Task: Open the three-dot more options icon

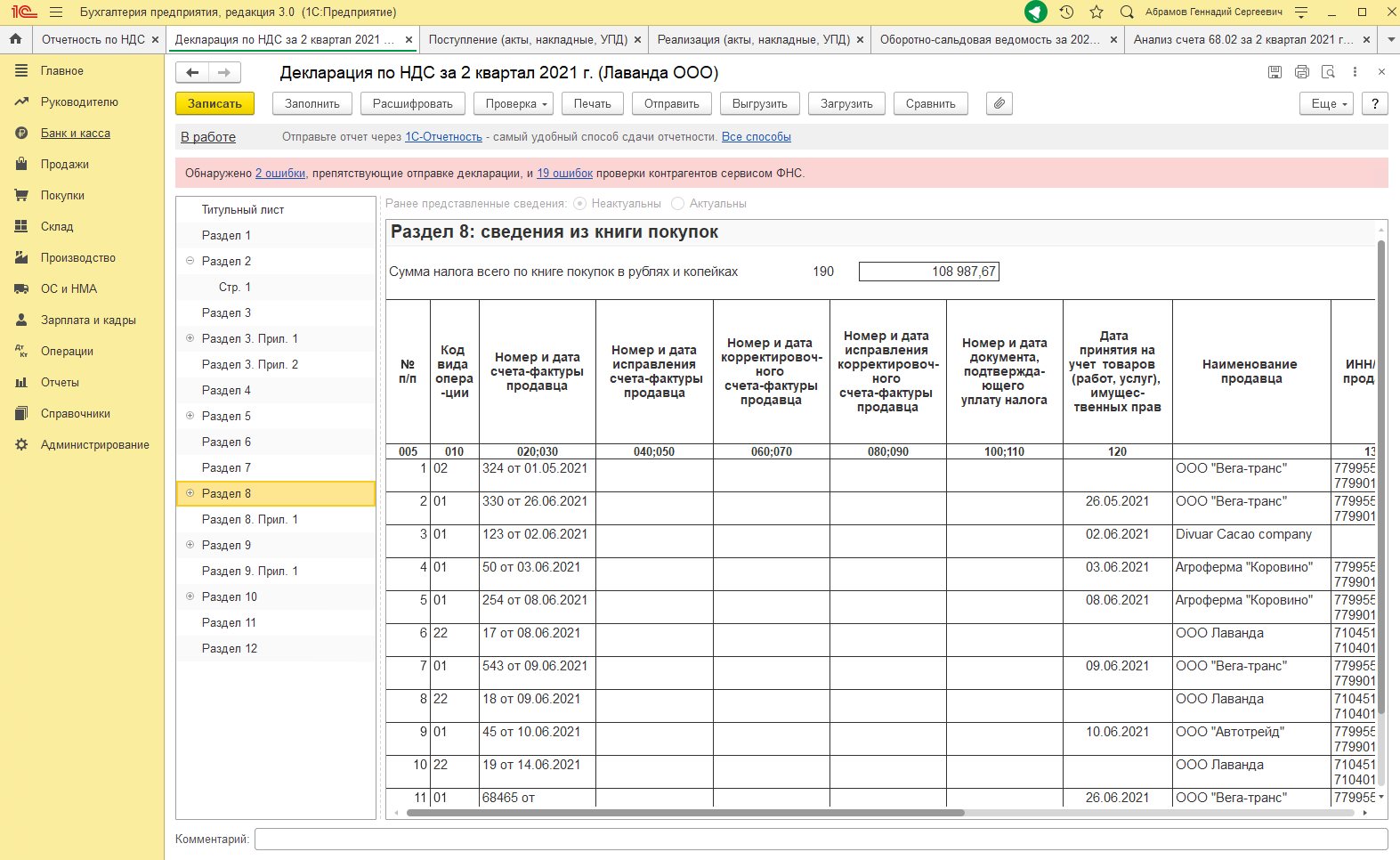Action: point(1355,72)
